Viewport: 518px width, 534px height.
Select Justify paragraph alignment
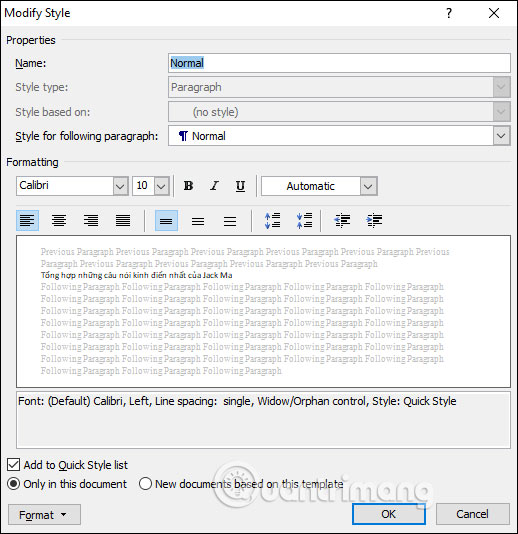pos(123,220)
